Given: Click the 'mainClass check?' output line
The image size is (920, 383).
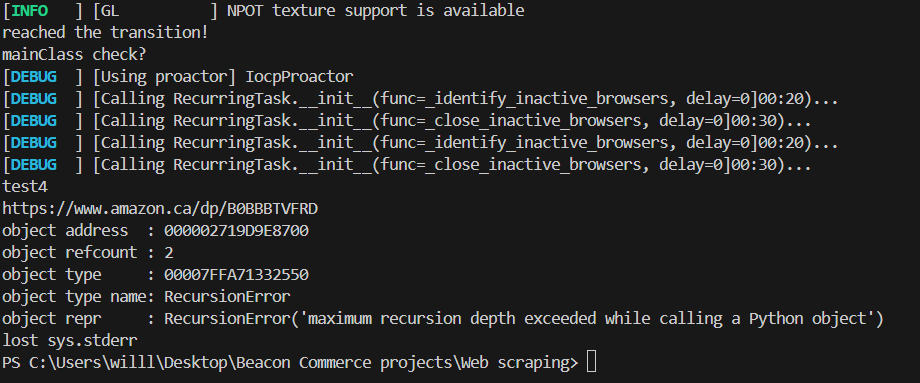Looking at the screenshot, I should tap(74, 55).
